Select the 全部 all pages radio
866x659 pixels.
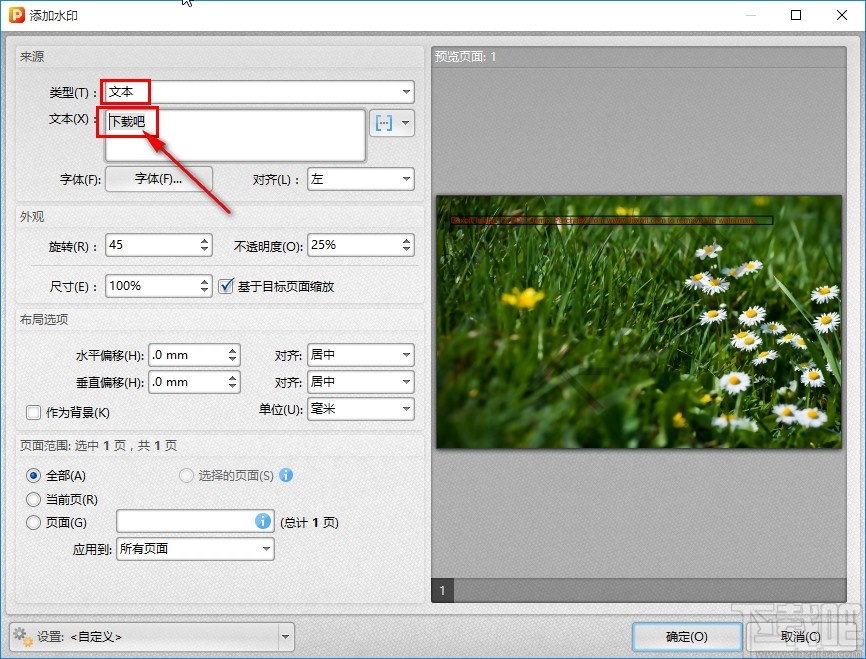33,475
